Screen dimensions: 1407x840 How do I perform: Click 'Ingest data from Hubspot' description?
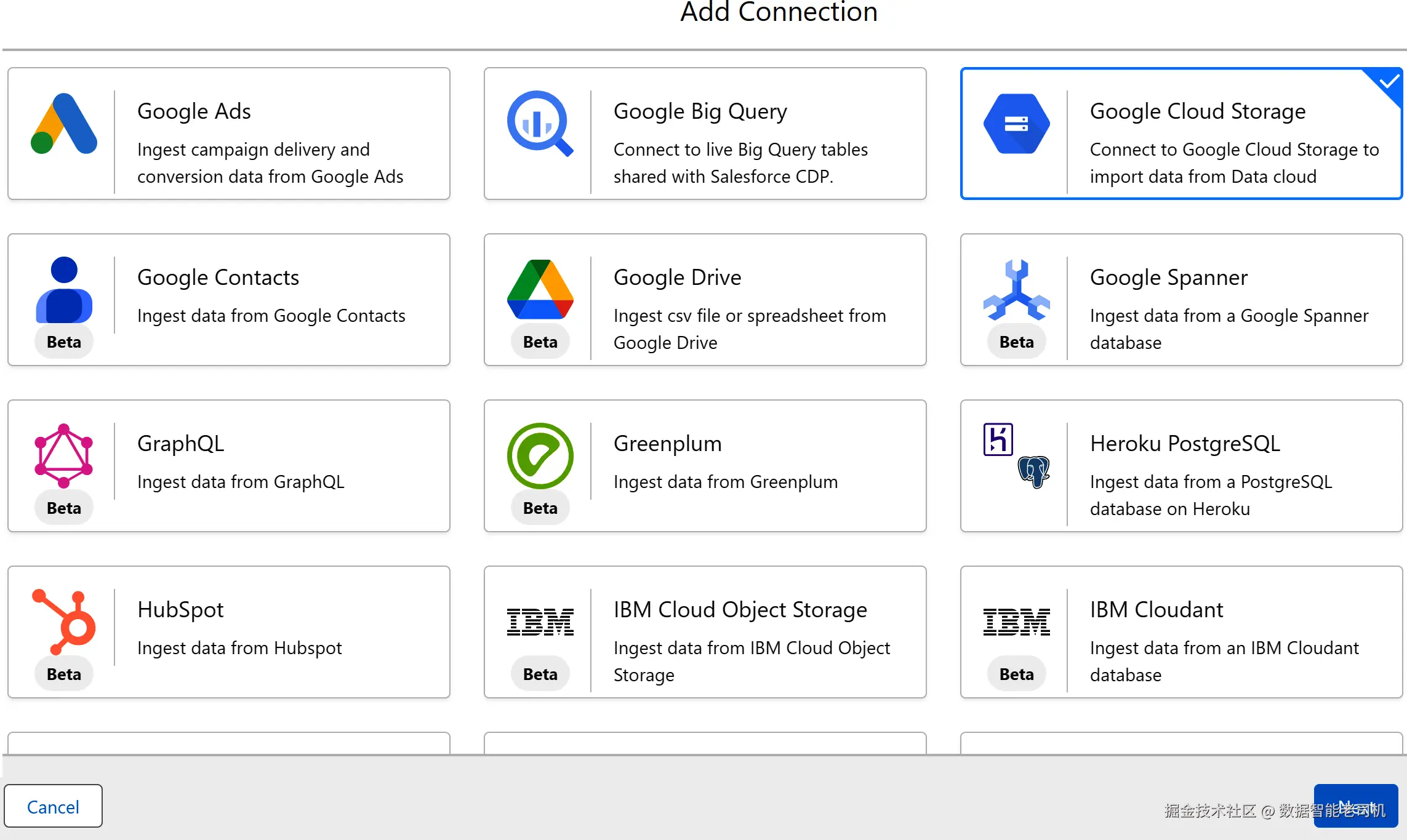[239, 648]
